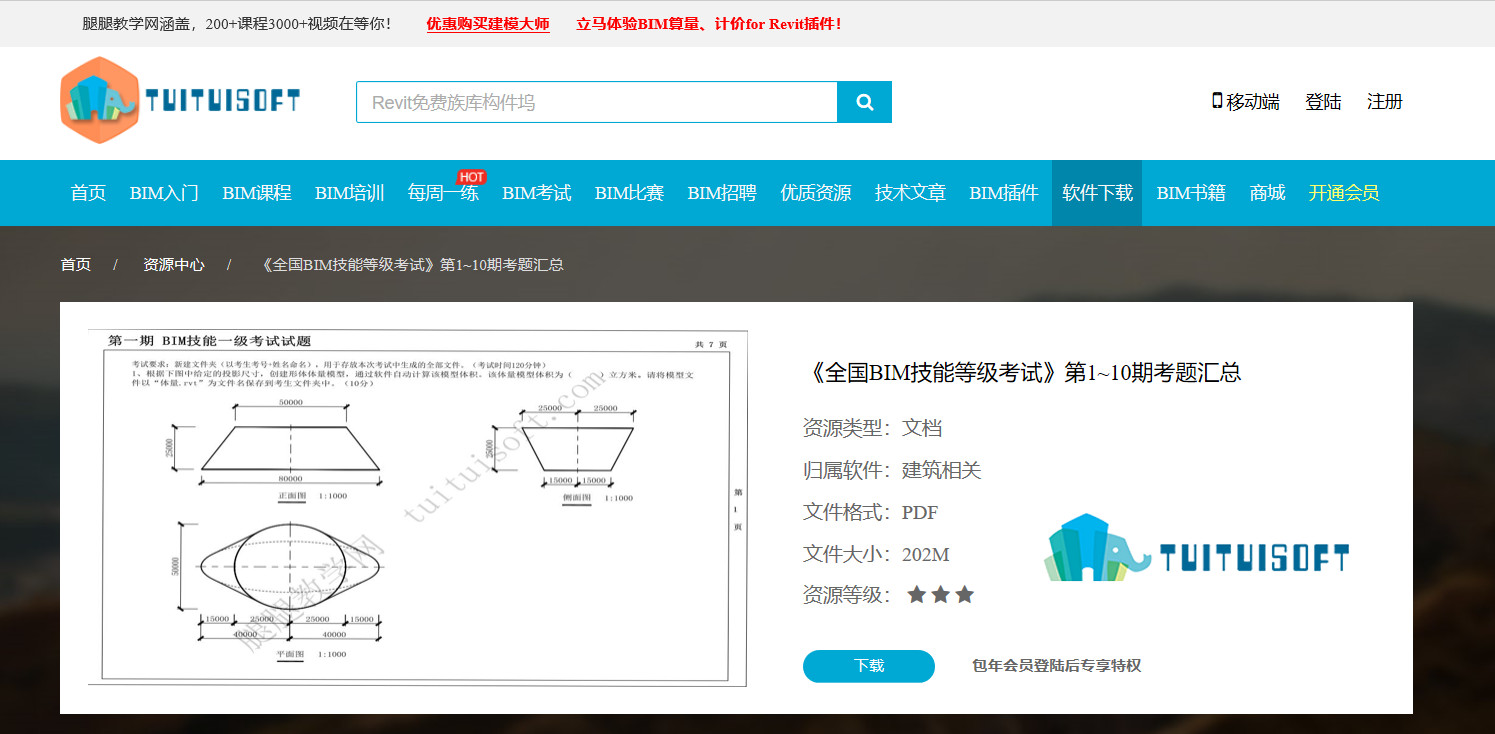The width and height of the screenshot is (1495, 734).
Task: Navigate to the BIM考试 section
Action: pos(537,193)
